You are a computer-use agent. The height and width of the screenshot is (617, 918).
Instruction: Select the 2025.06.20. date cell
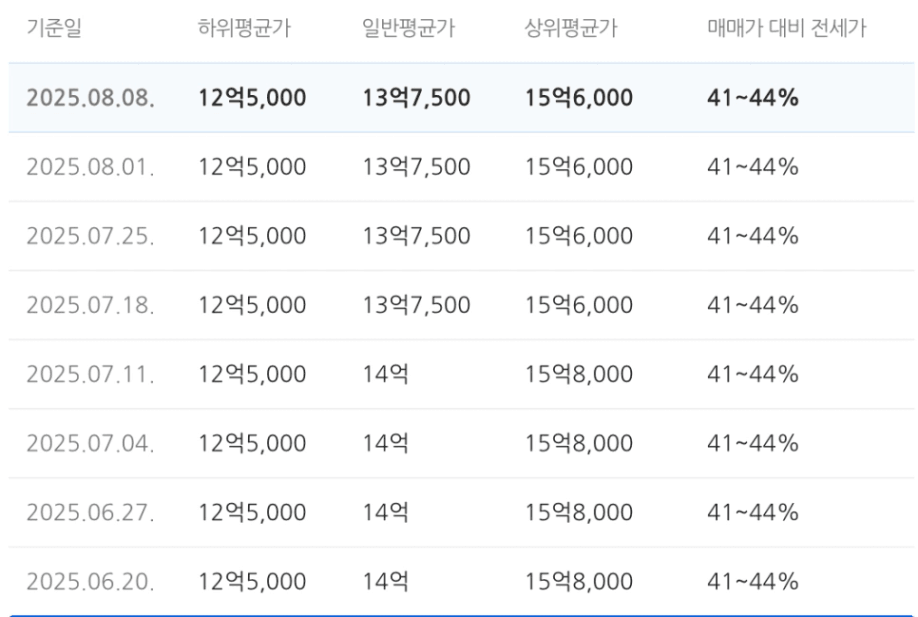(91, 581)
